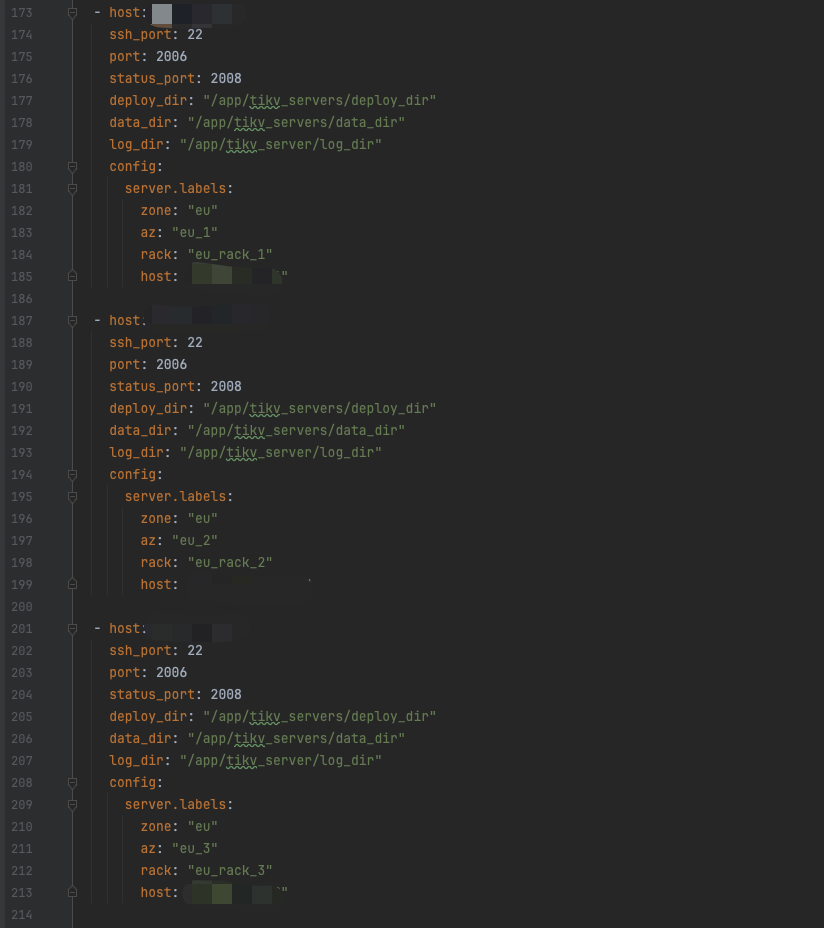Image resolution: width=824 pixels, height=928 pixels.
Task: Fold the config section on line 194
Action: tap(72, 475)
